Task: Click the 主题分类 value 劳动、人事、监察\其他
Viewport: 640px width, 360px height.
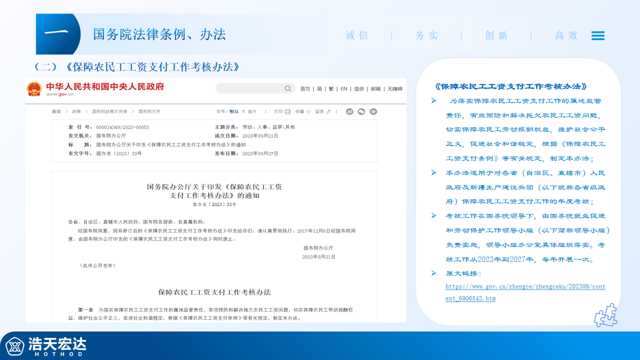Action: point(269,127)
